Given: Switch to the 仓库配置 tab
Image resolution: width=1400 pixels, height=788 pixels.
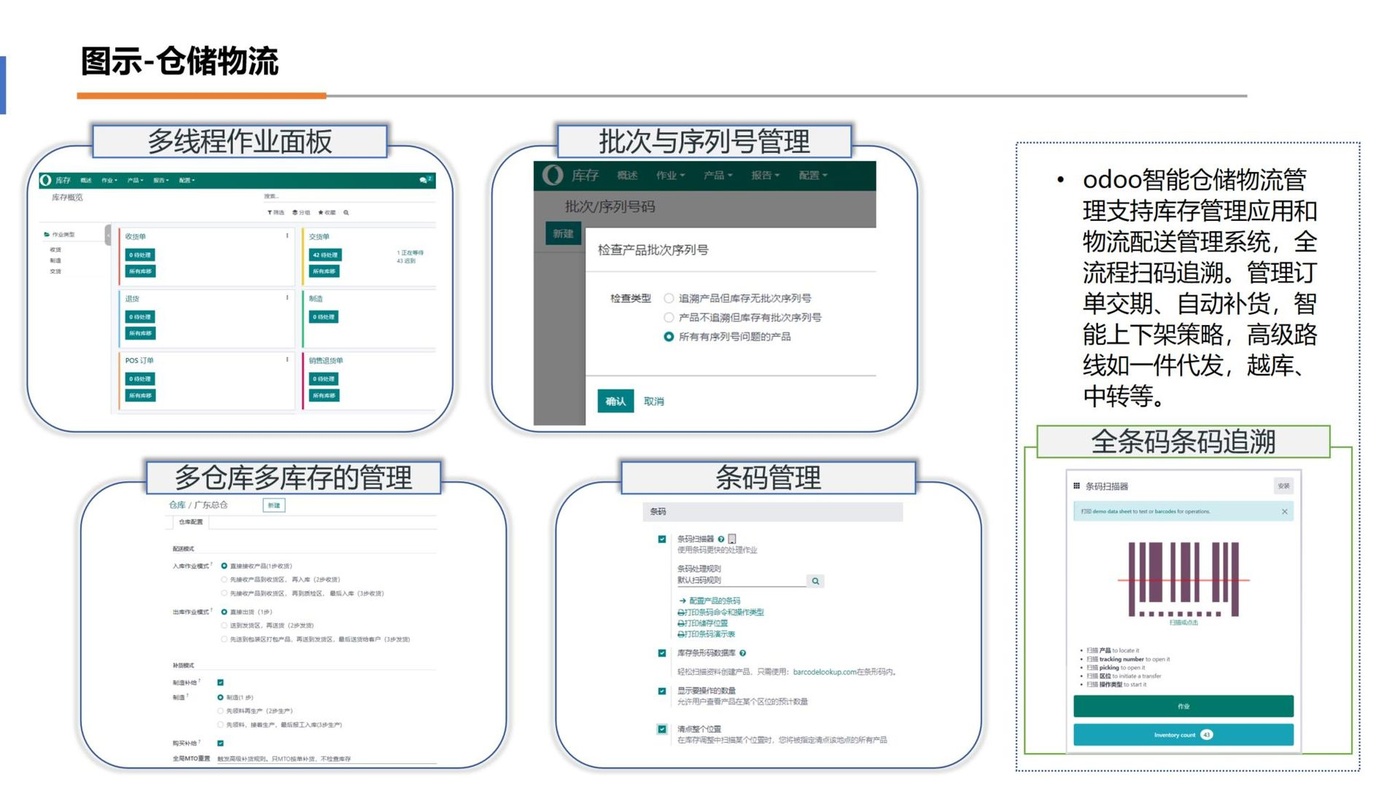Looking at the screenshot, I should tap(190, 522).
